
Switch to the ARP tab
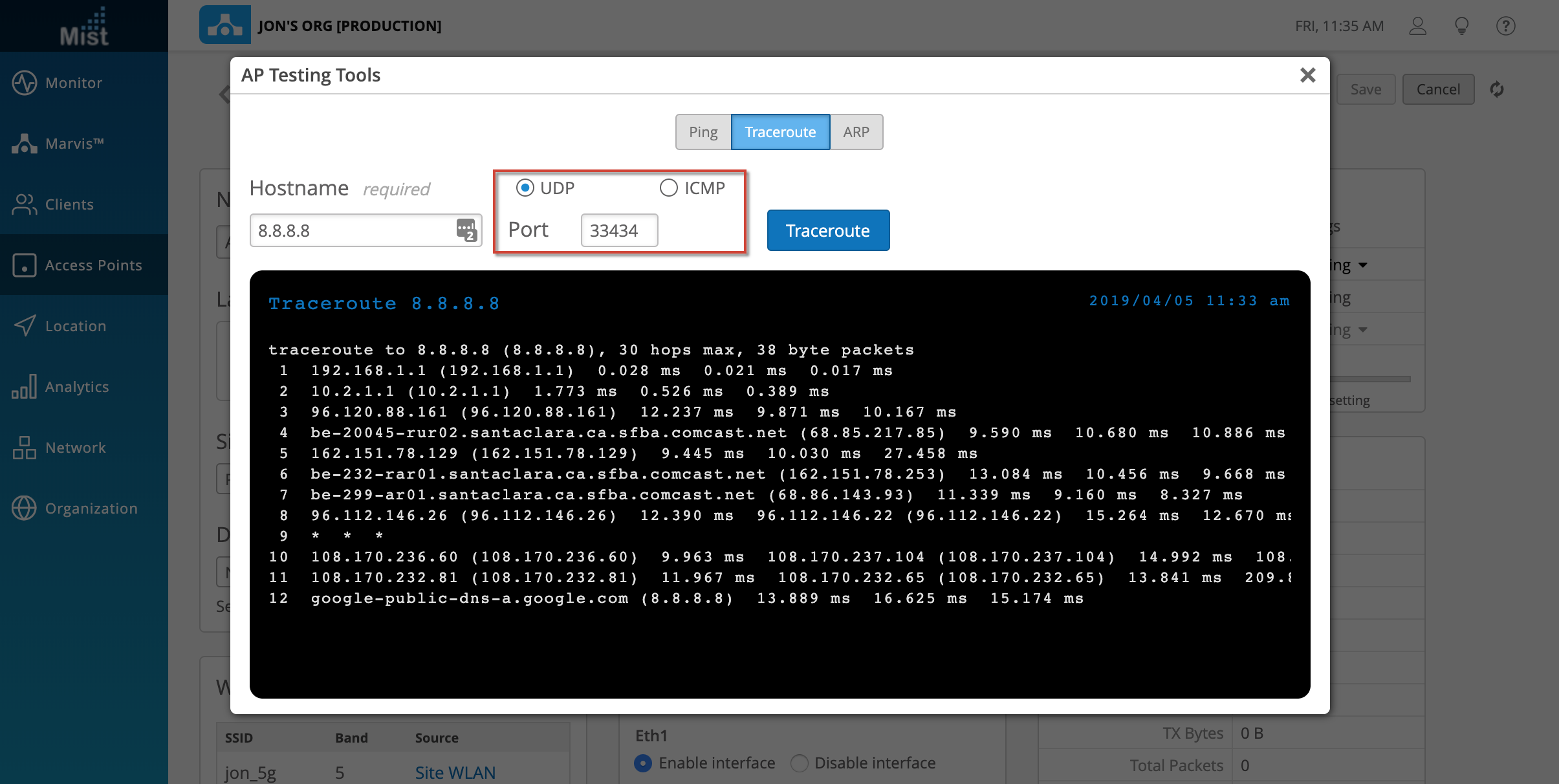click(856, 132)
